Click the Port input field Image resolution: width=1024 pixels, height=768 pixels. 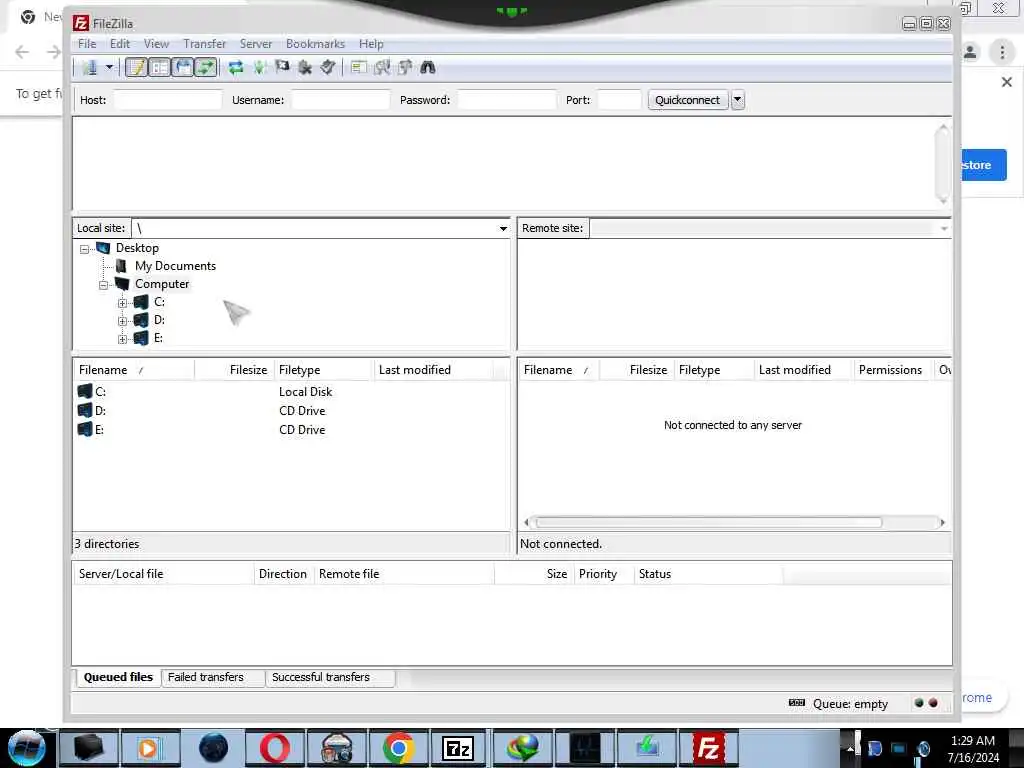[x=619, y=100]
